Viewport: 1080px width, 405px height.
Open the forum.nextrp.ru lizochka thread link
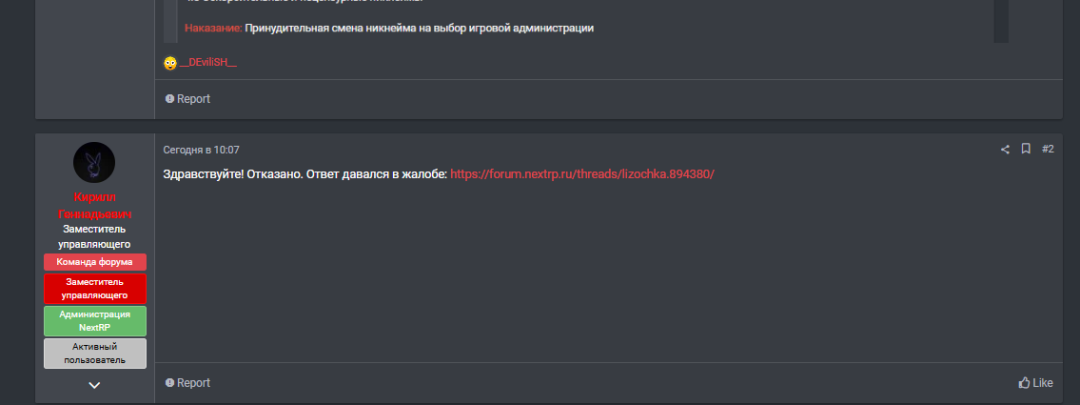point(582,174)
